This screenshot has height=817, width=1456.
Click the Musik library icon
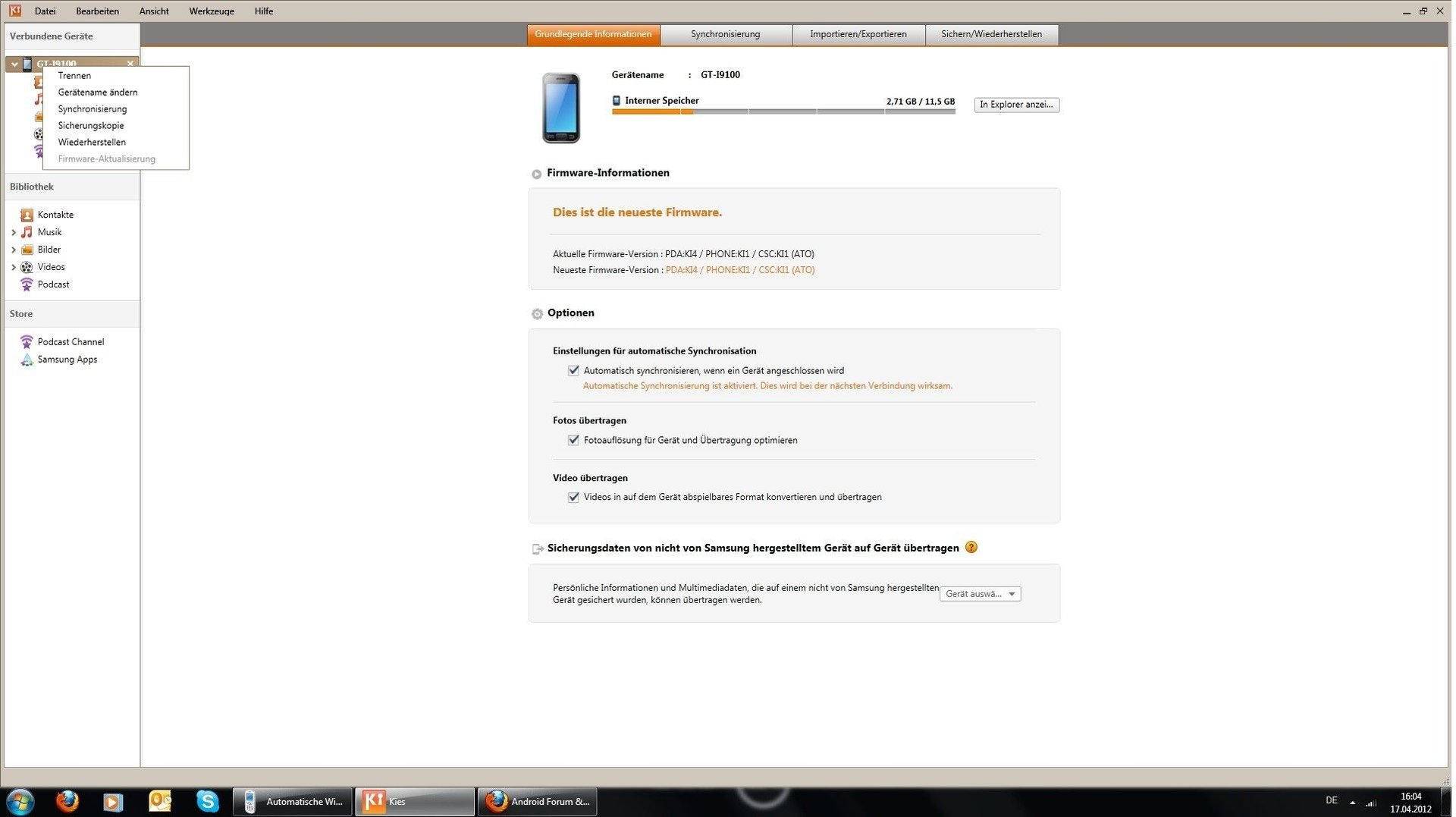(27, 232)
